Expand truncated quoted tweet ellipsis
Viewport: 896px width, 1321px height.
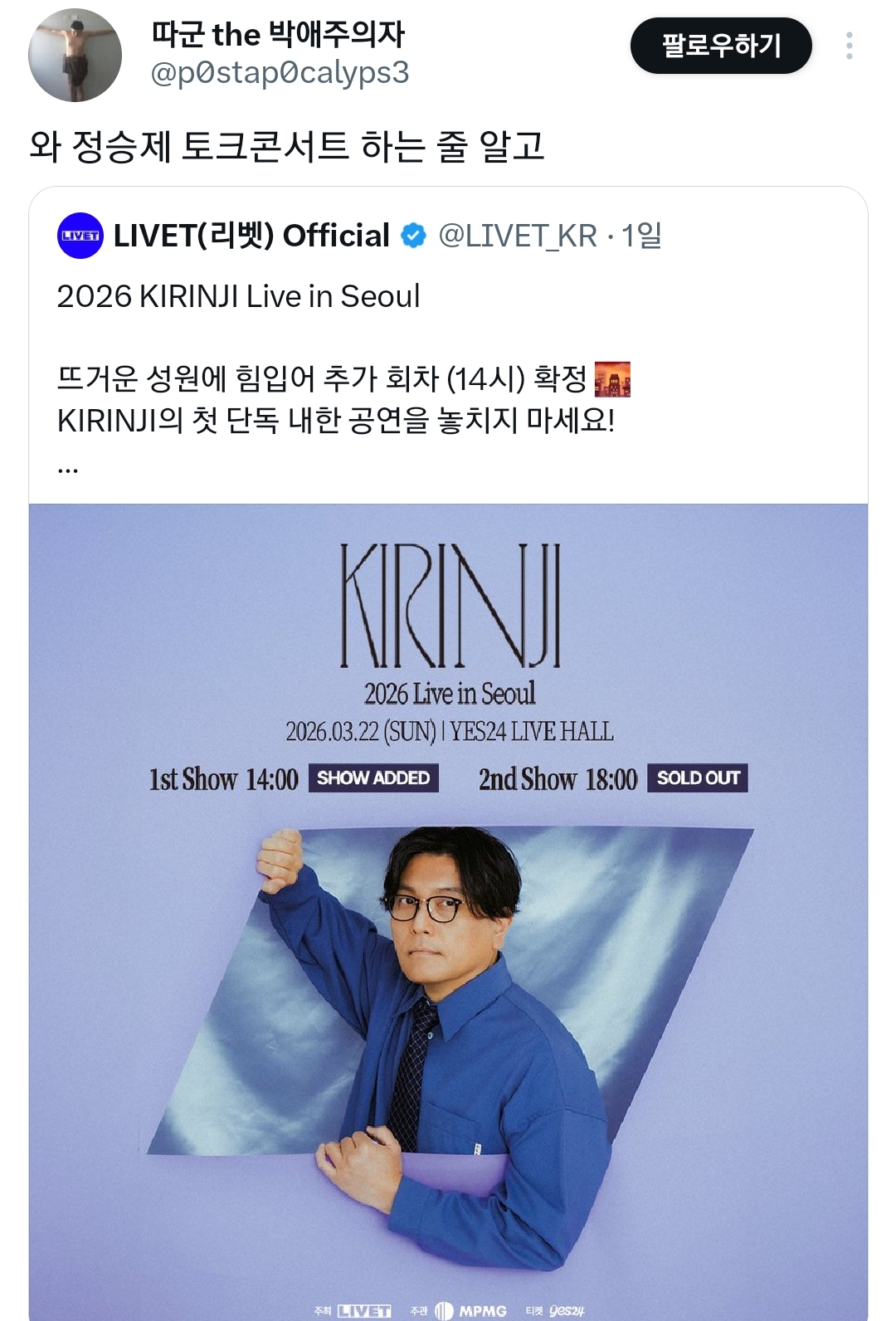coord(68,469)
